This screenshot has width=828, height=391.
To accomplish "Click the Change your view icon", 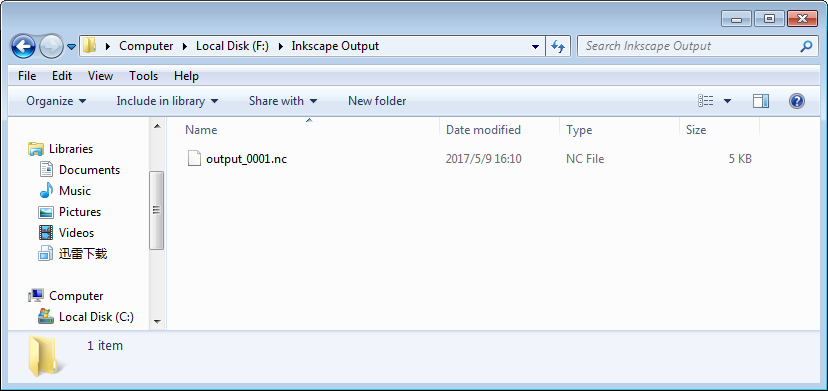I will 706,100.
